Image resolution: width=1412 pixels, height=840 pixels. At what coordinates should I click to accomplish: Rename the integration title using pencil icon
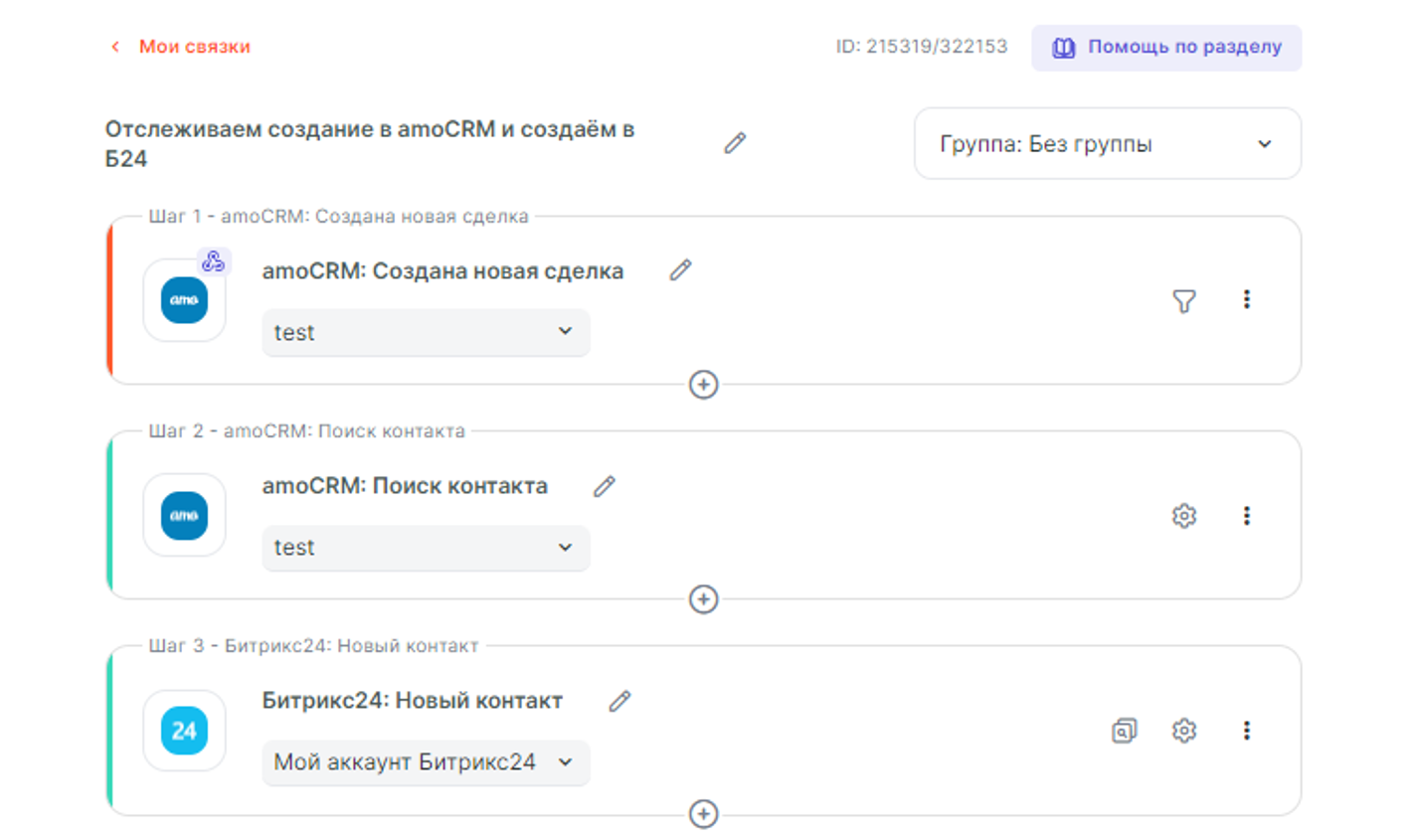click(735, 143)
